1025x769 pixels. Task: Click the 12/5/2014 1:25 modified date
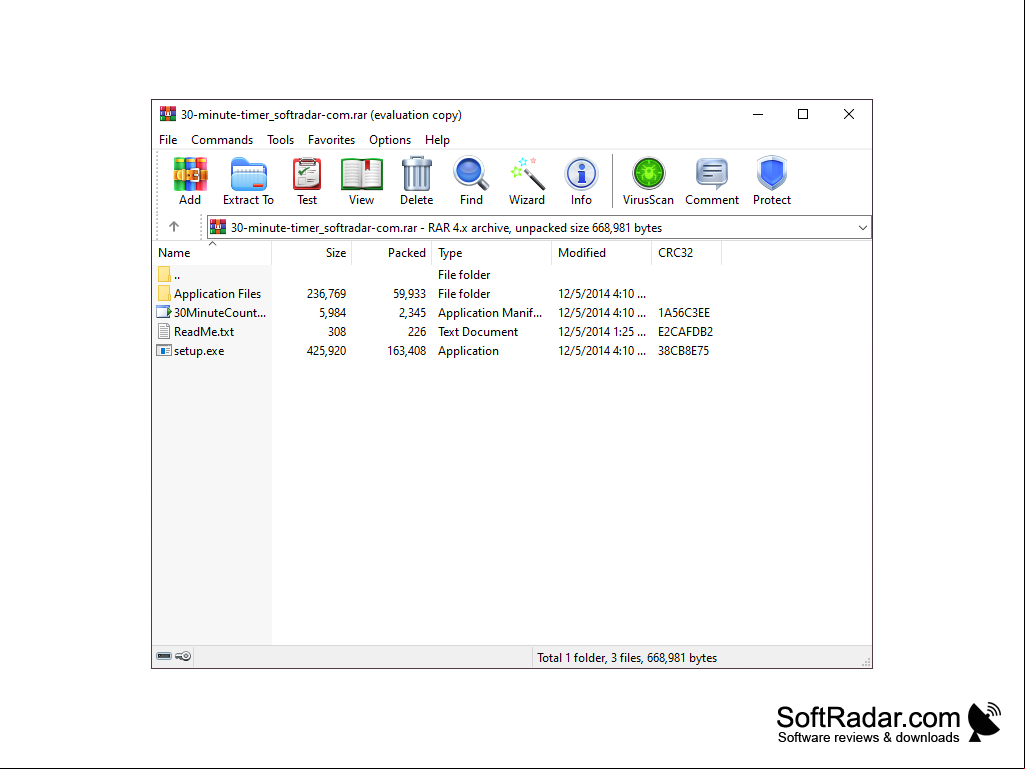[601, 332]
